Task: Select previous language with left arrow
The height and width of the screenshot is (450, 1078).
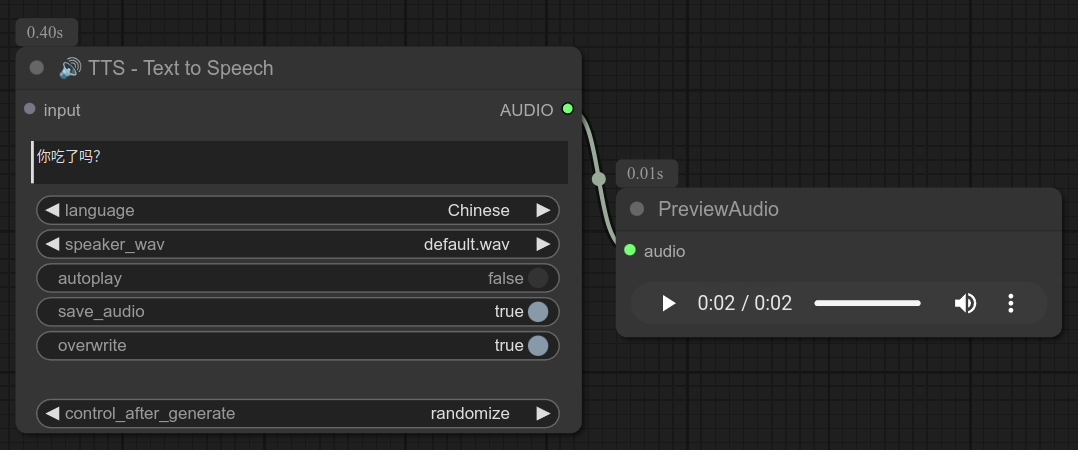Action: click(x=52, y=211)
